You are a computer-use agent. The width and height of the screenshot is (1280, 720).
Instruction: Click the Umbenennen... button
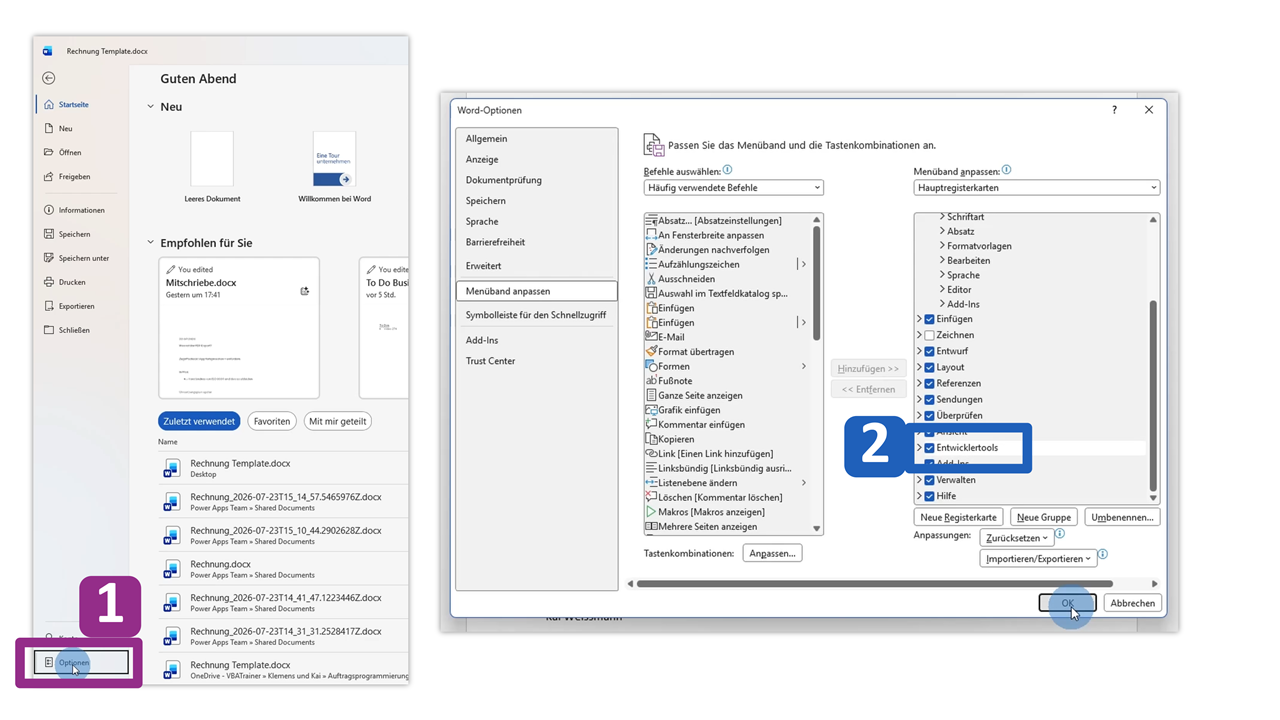[x=1123, y=517]
